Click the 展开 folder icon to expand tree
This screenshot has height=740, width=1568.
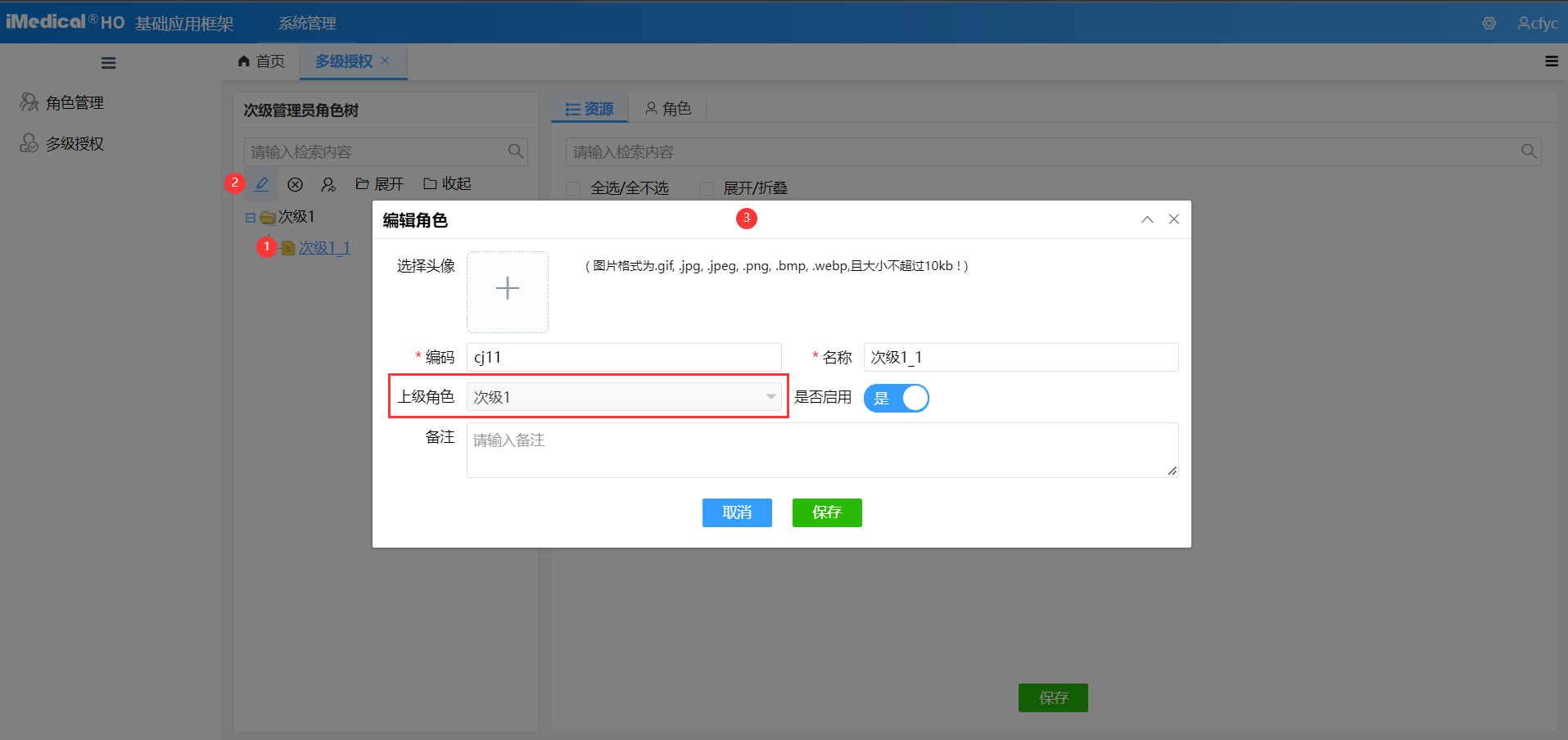(363, 183)
